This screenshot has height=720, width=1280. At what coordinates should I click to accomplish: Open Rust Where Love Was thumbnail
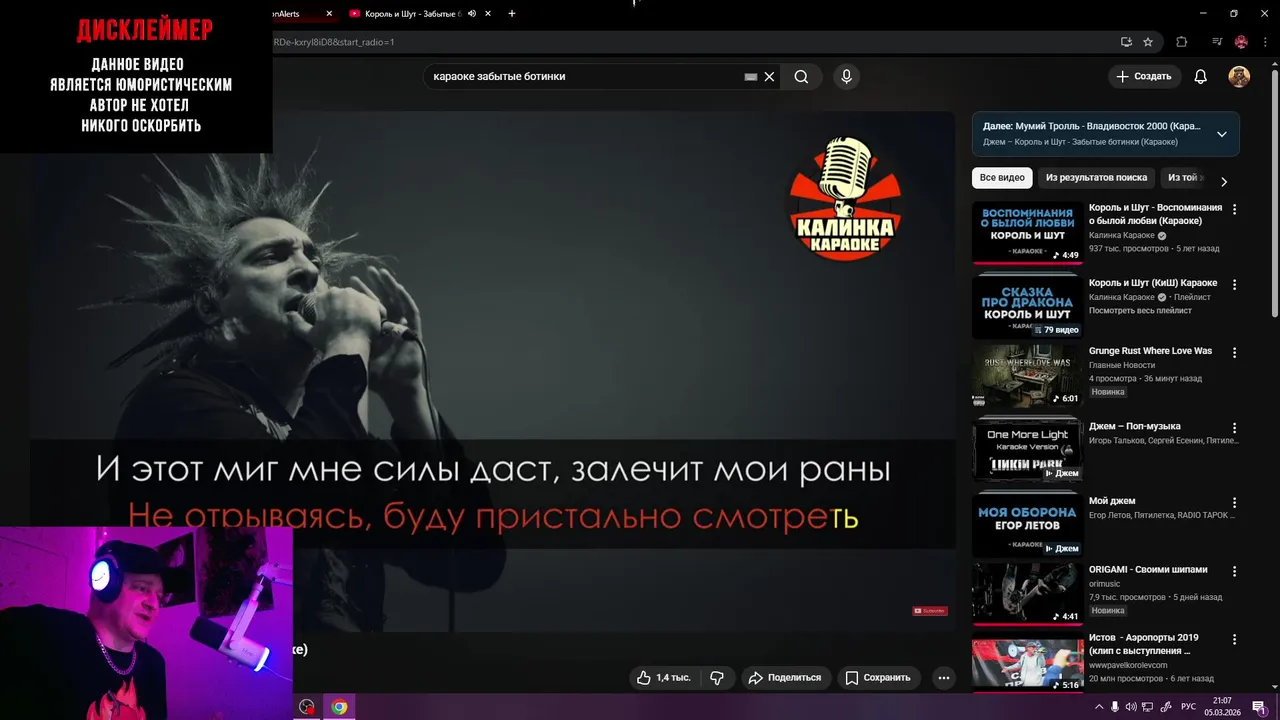tap(1027, 376)
